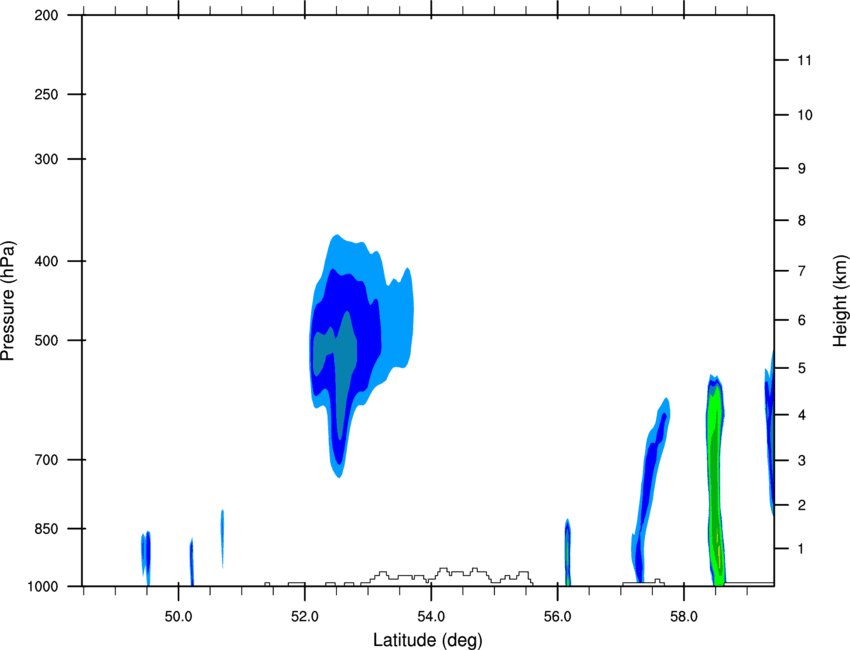Pick the 8 km height label
Screen dimensions: 850x650
[801, 221]
